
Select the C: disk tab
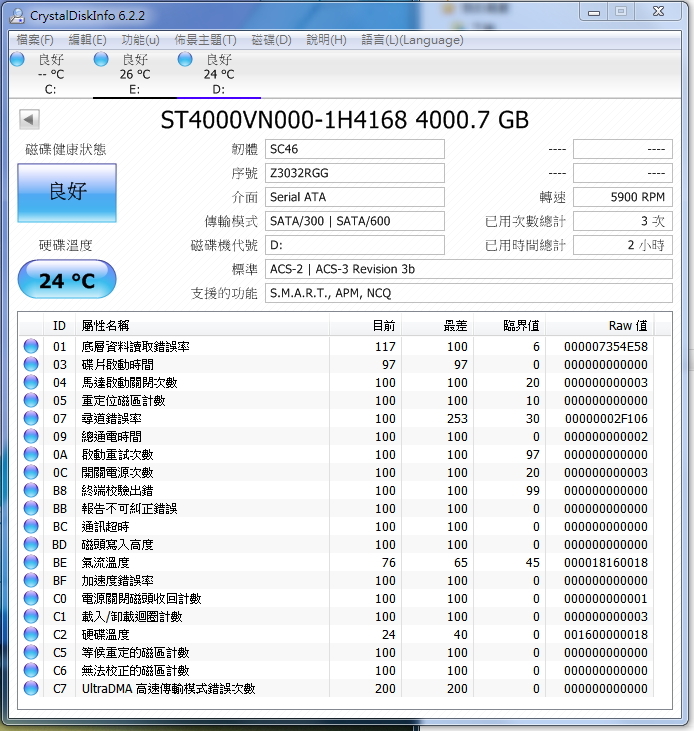pyautogui.click(x=50, y=74)
